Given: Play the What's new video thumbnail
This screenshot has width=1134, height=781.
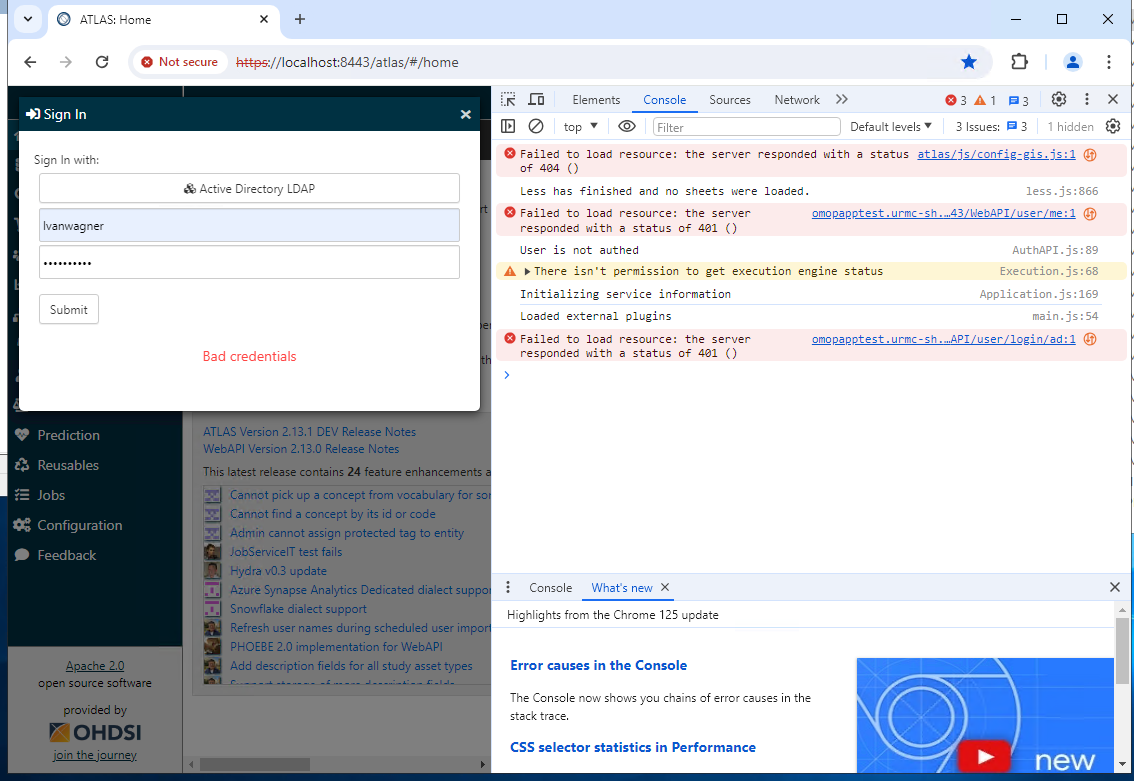Looking at the screenshot, I should pyautogui.click(x=984, y=756).
